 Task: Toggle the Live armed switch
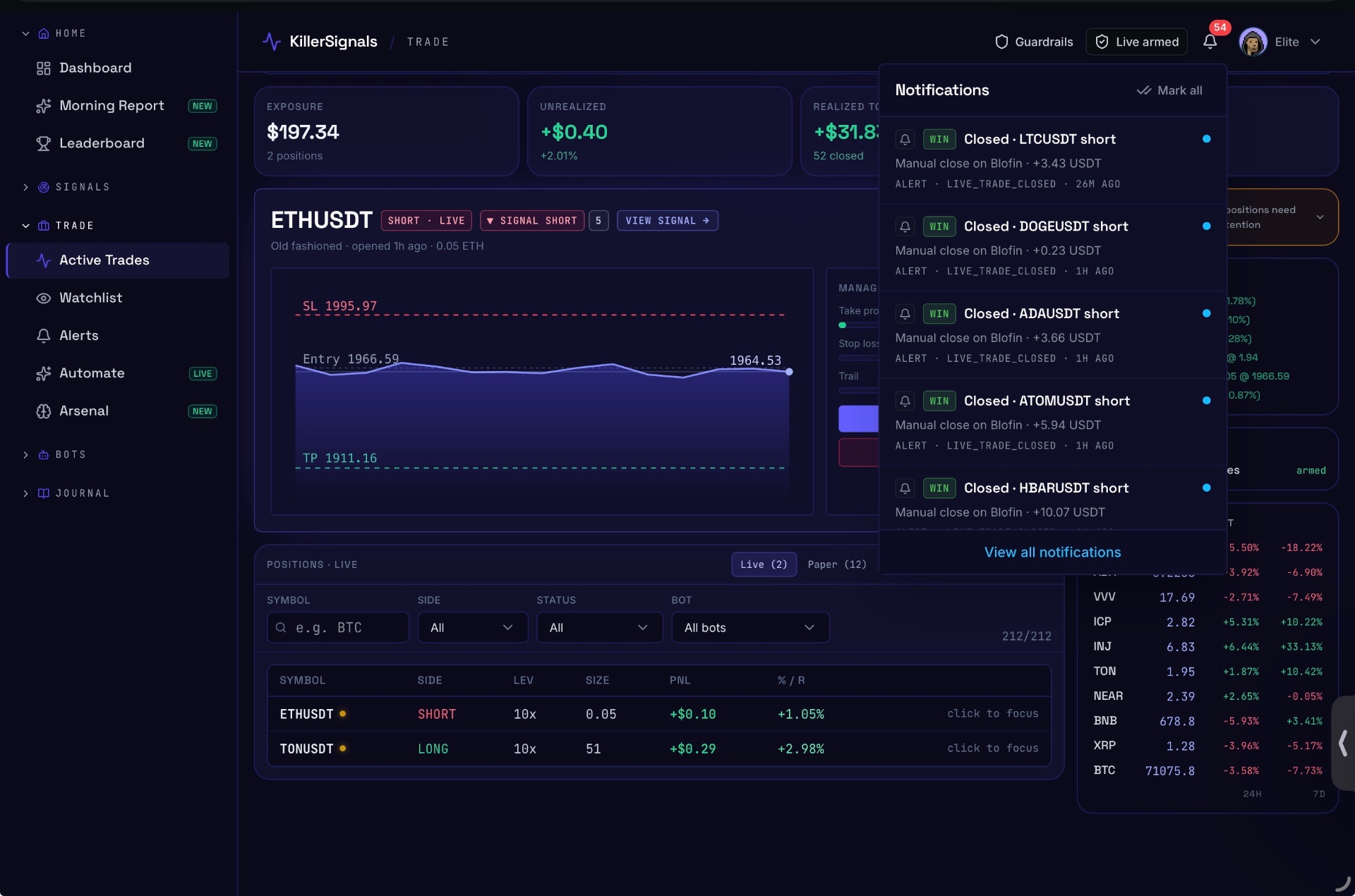(1137, 42)
